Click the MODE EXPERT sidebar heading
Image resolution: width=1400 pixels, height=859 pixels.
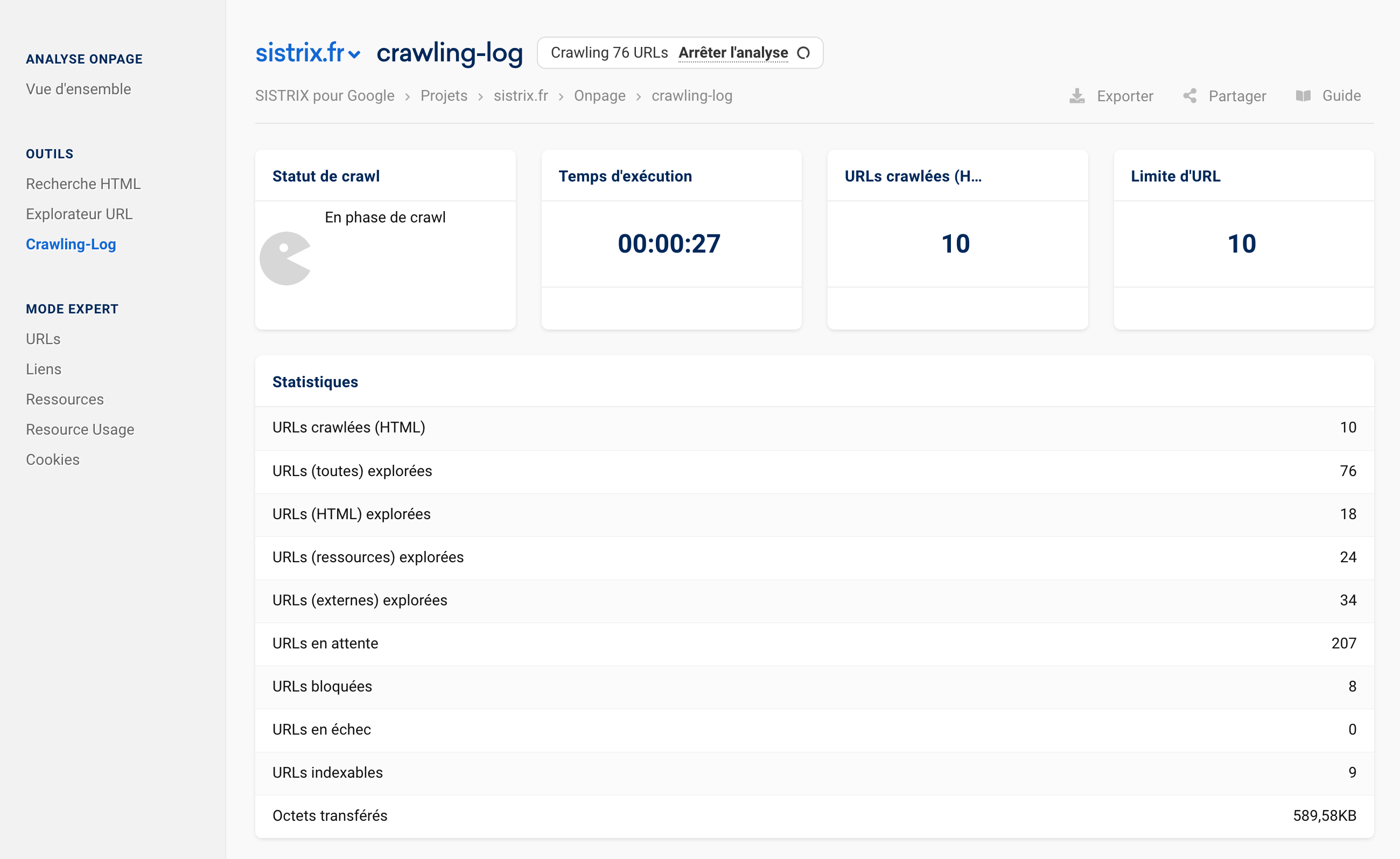pyautogui.click(x=72, y=309)
